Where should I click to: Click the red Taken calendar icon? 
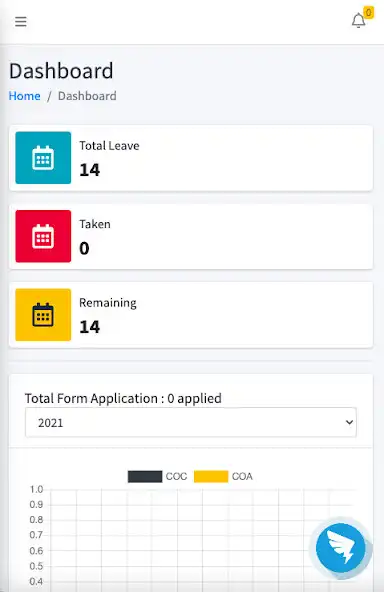[43, 236]
